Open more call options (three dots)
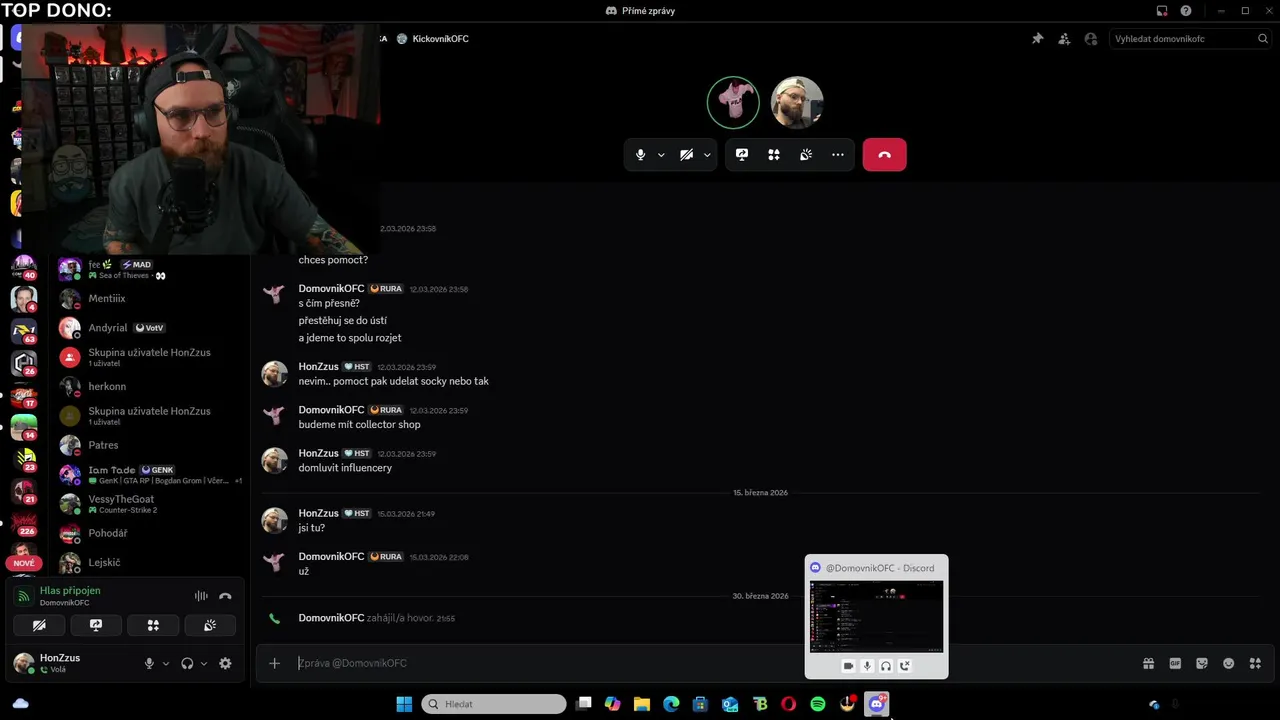Image resolution: width=1280 pixels, height=720 pixels. click(x=838, y=155)
